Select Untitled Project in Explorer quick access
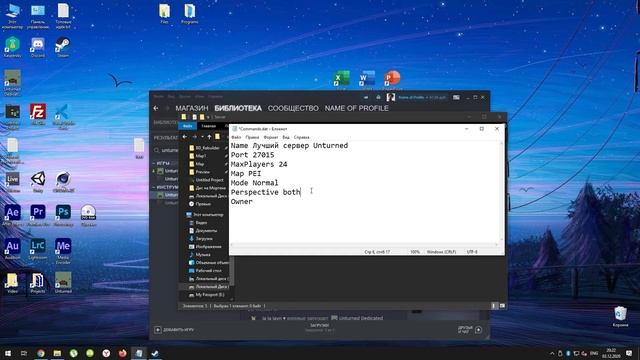 tap(206, 180)
